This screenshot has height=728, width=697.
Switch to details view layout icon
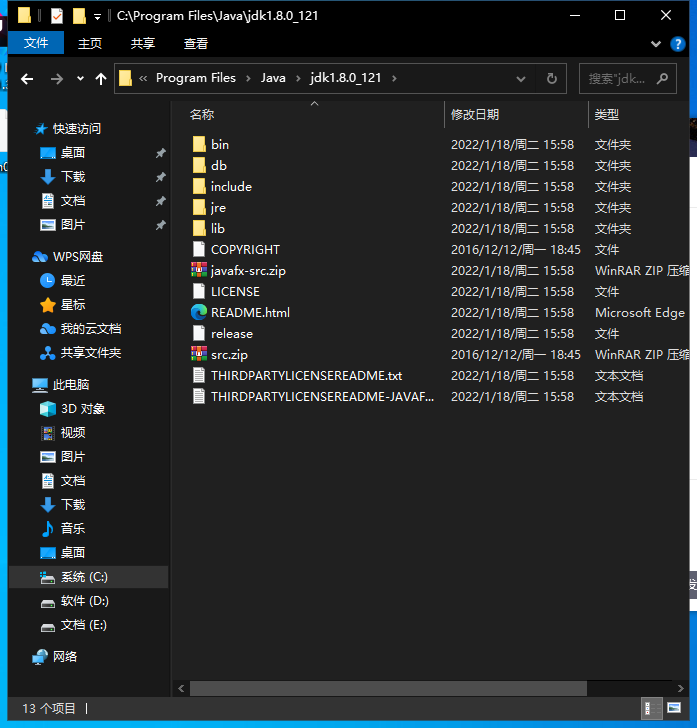tap(651, 708)
